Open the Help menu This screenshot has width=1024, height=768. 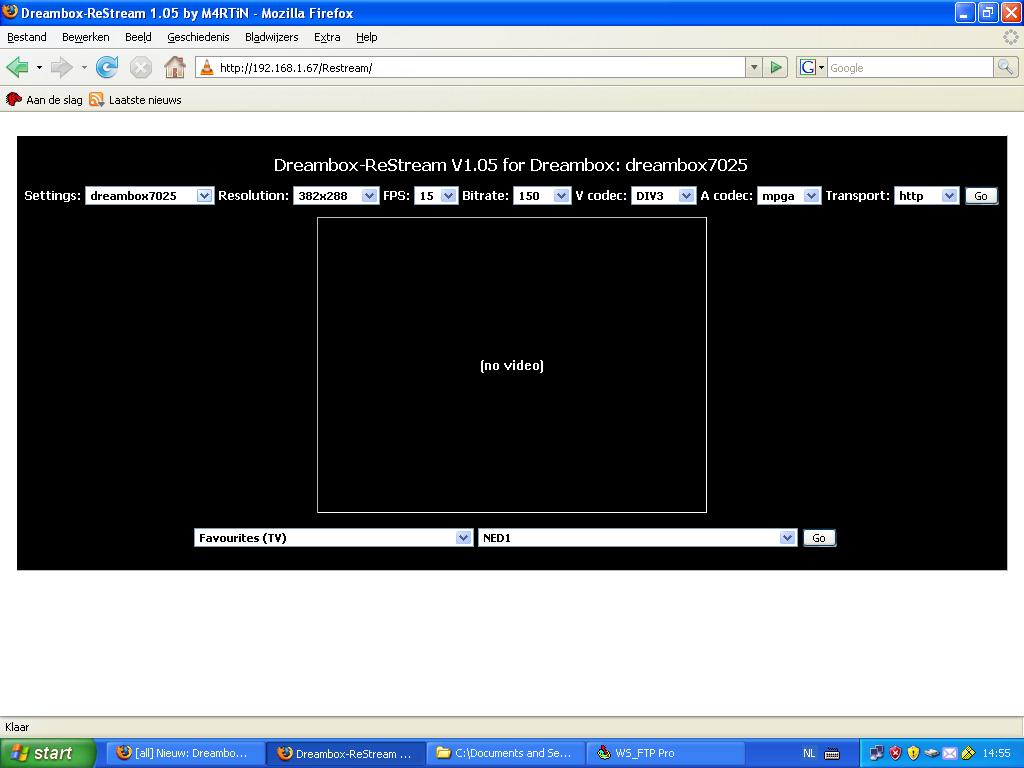click(366, 37)
